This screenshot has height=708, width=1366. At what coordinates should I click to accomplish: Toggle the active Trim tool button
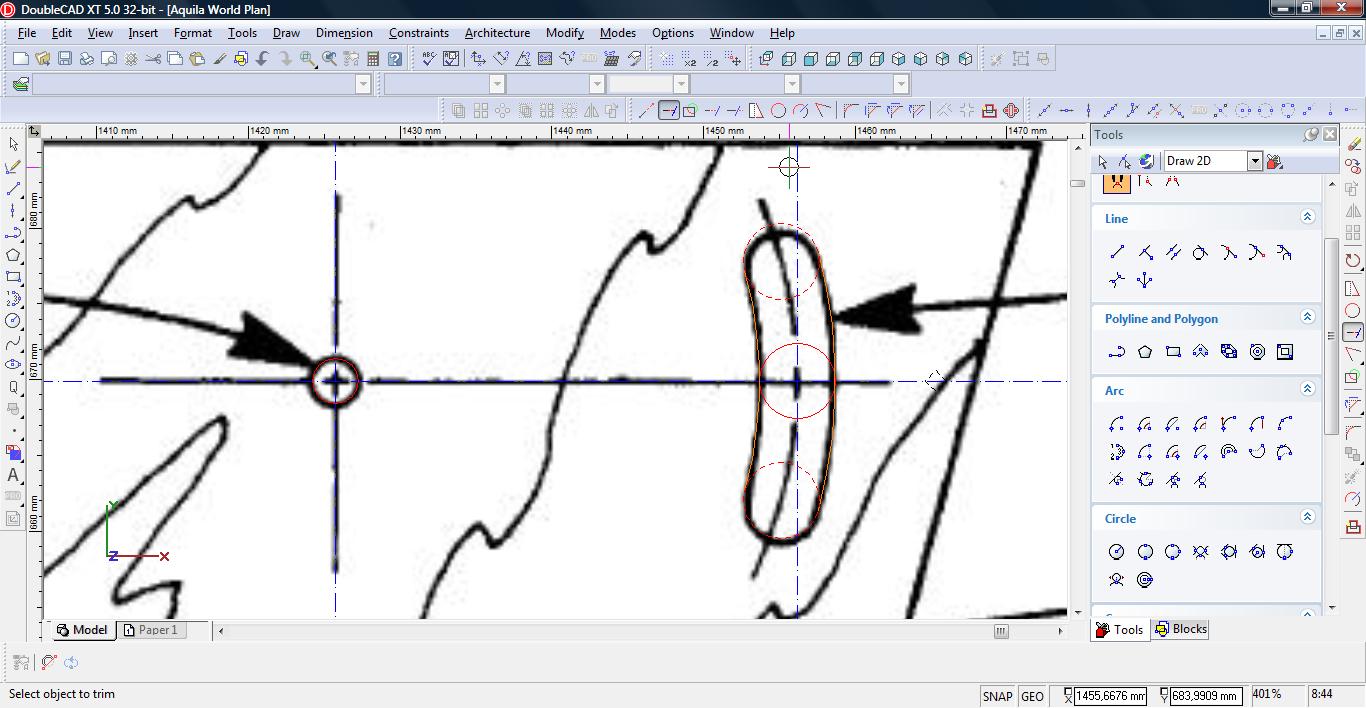[x=668, y=111]
